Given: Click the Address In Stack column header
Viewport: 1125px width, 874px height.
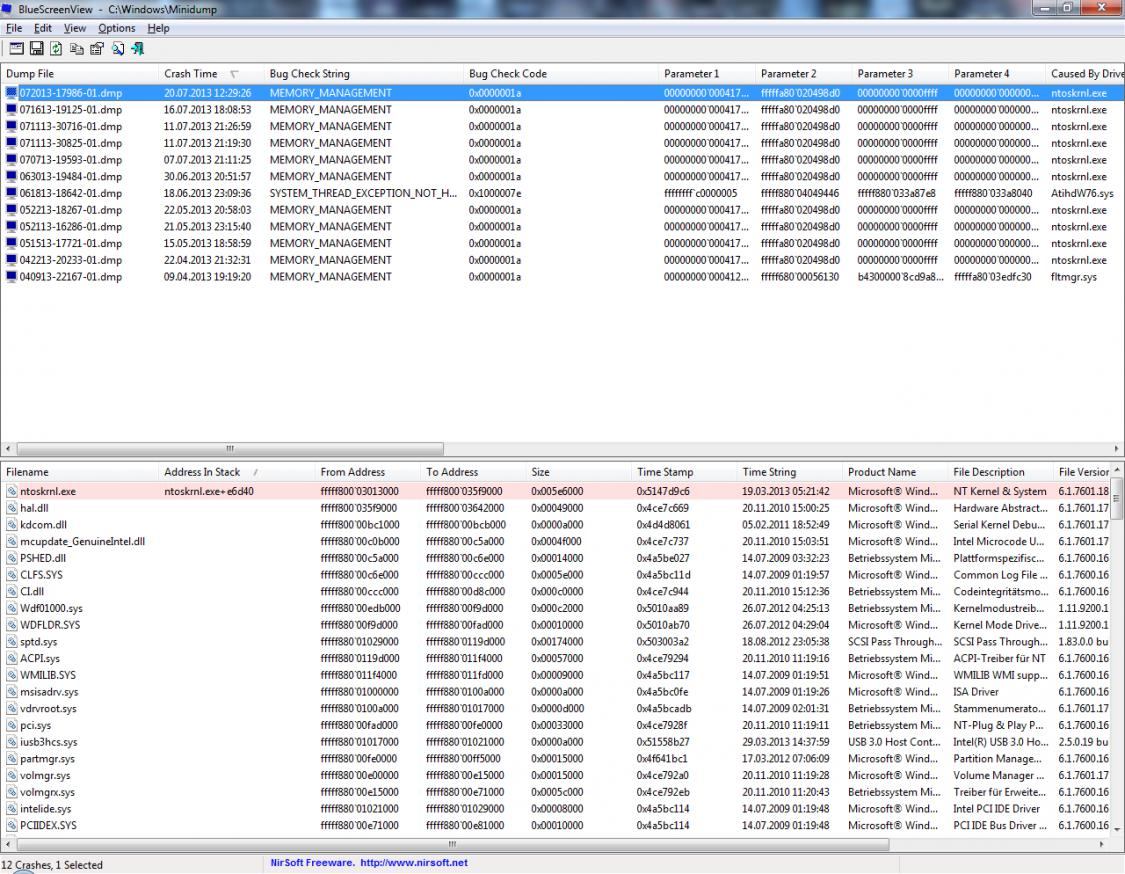Looking at the screenshot, I should (236, 471).
